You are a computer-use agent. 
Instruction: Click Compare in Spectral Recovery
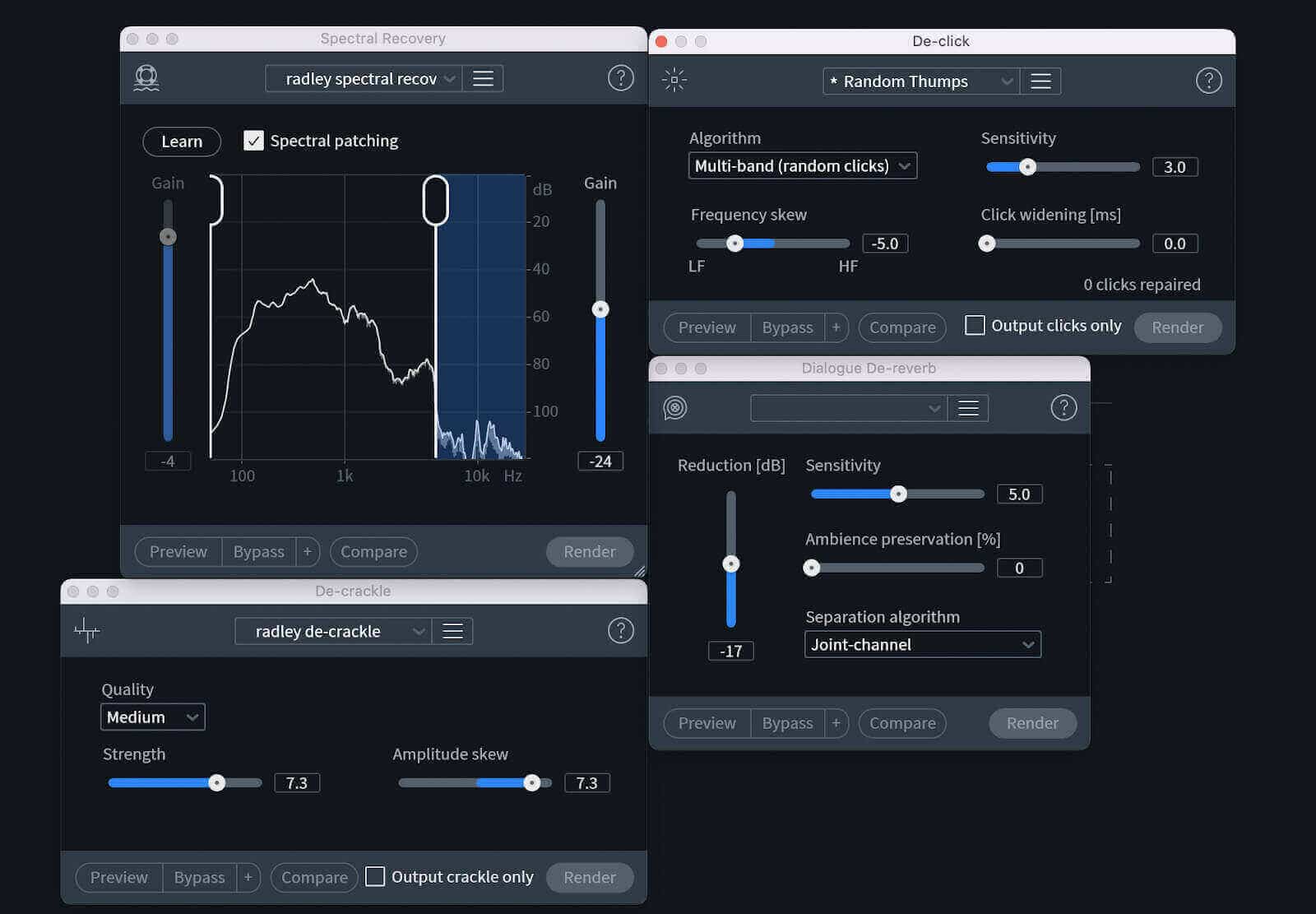click(373, 551)
